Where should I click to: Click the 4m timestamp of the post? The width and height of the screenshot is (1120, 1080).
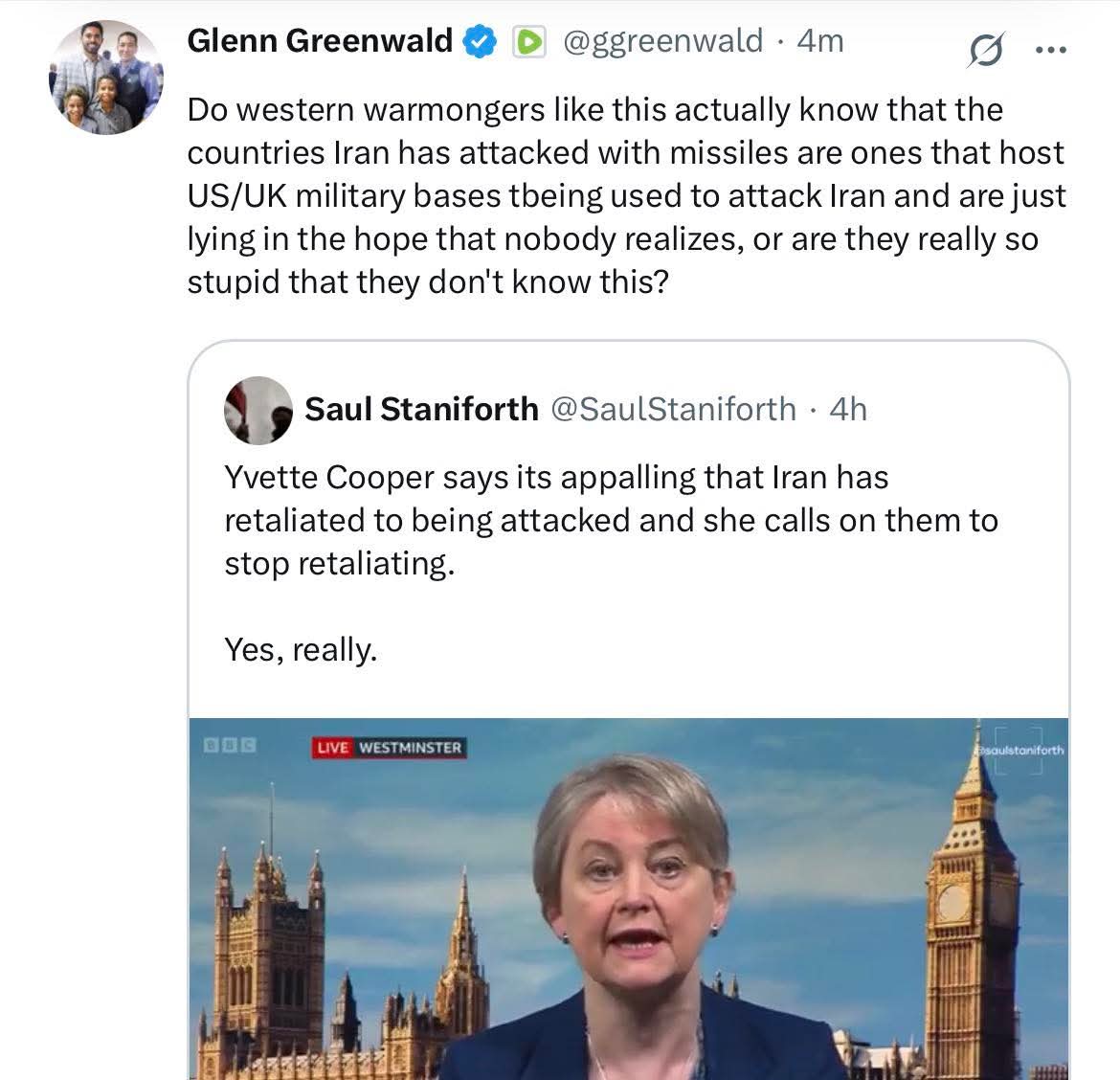820,41
